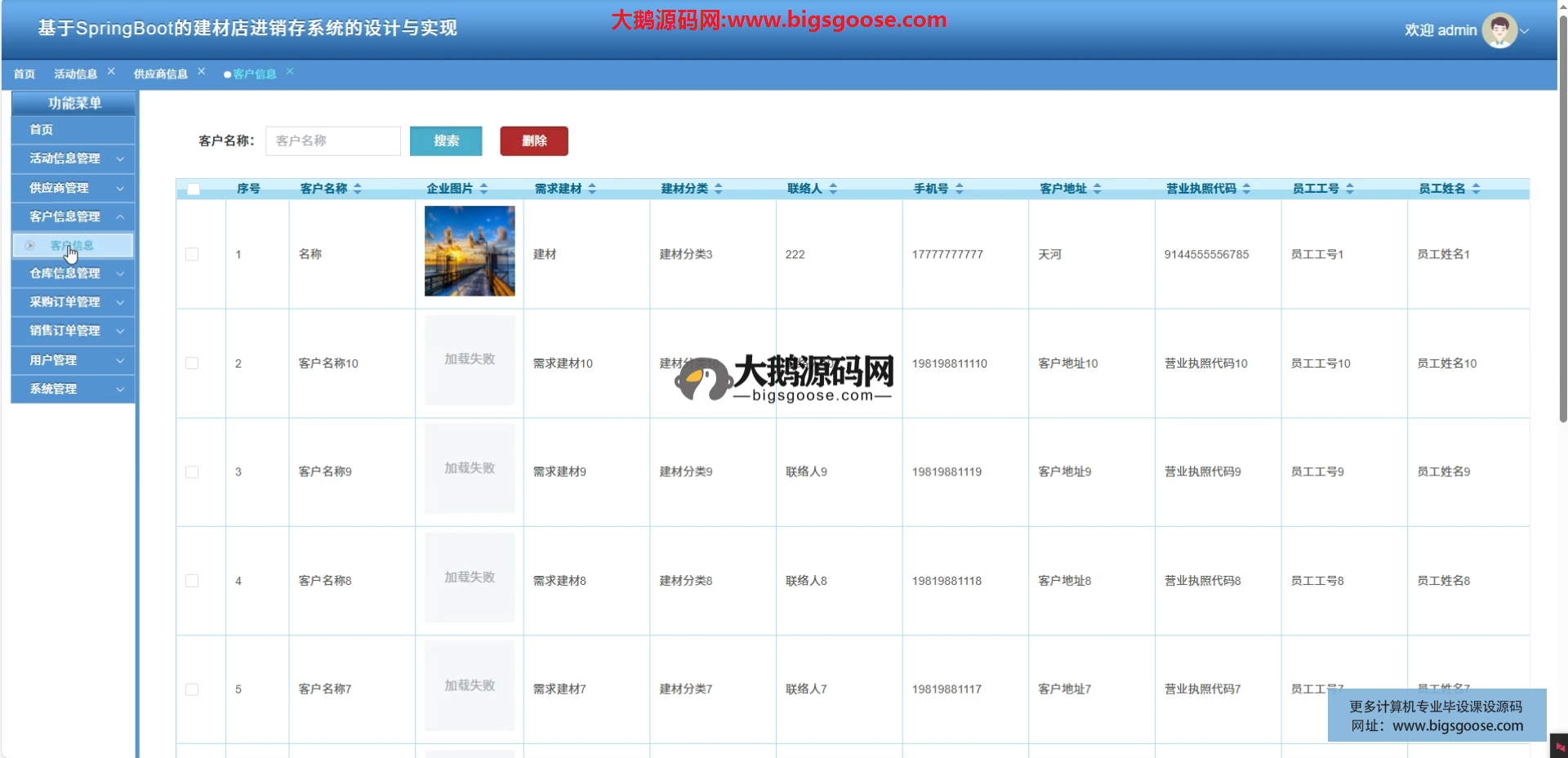Click the admin user avatar icon
1568x758 pixels.
click(x=1499, y=30)
